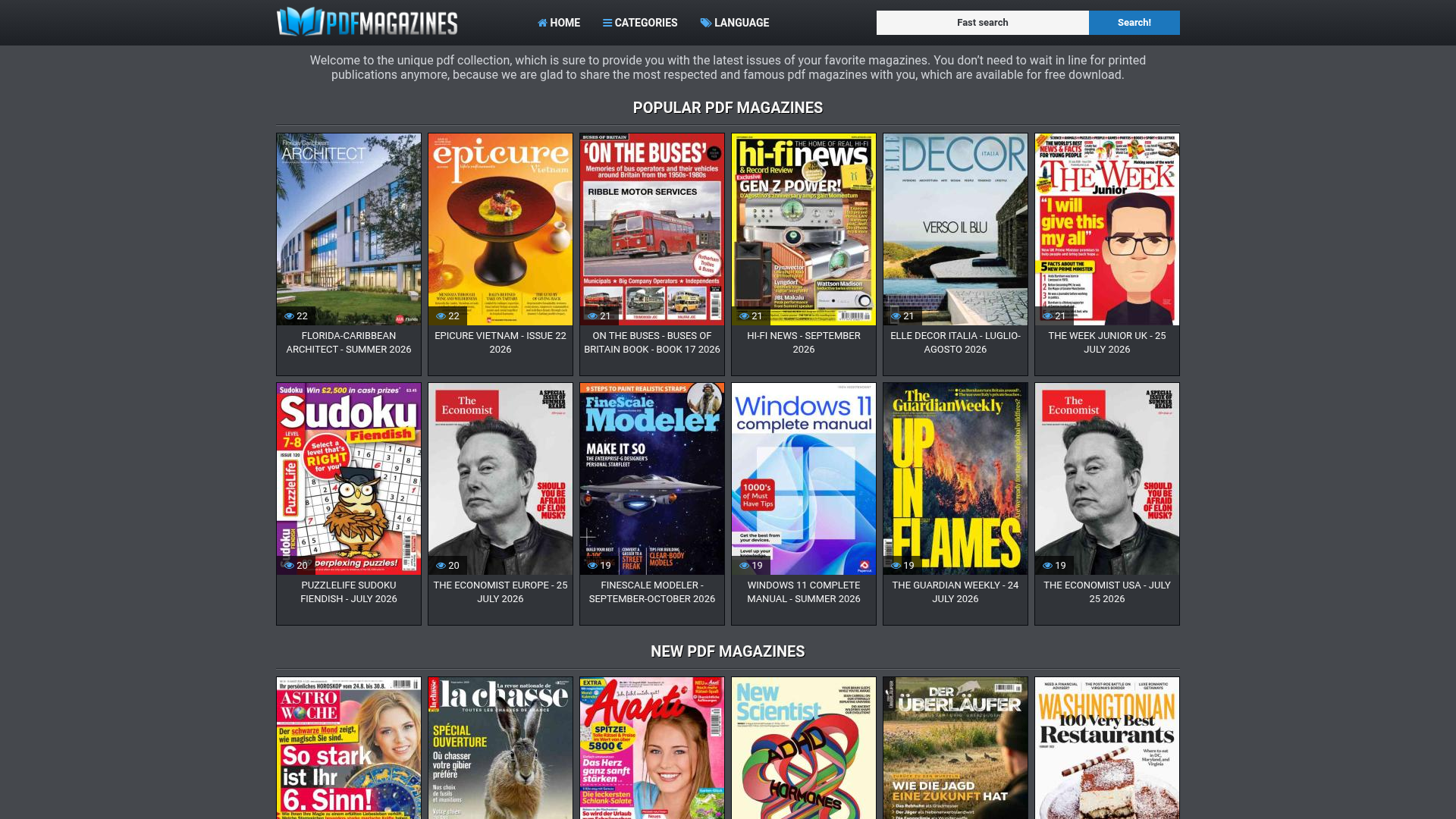Open Avanti cover thumbnail

coord(652,748)
